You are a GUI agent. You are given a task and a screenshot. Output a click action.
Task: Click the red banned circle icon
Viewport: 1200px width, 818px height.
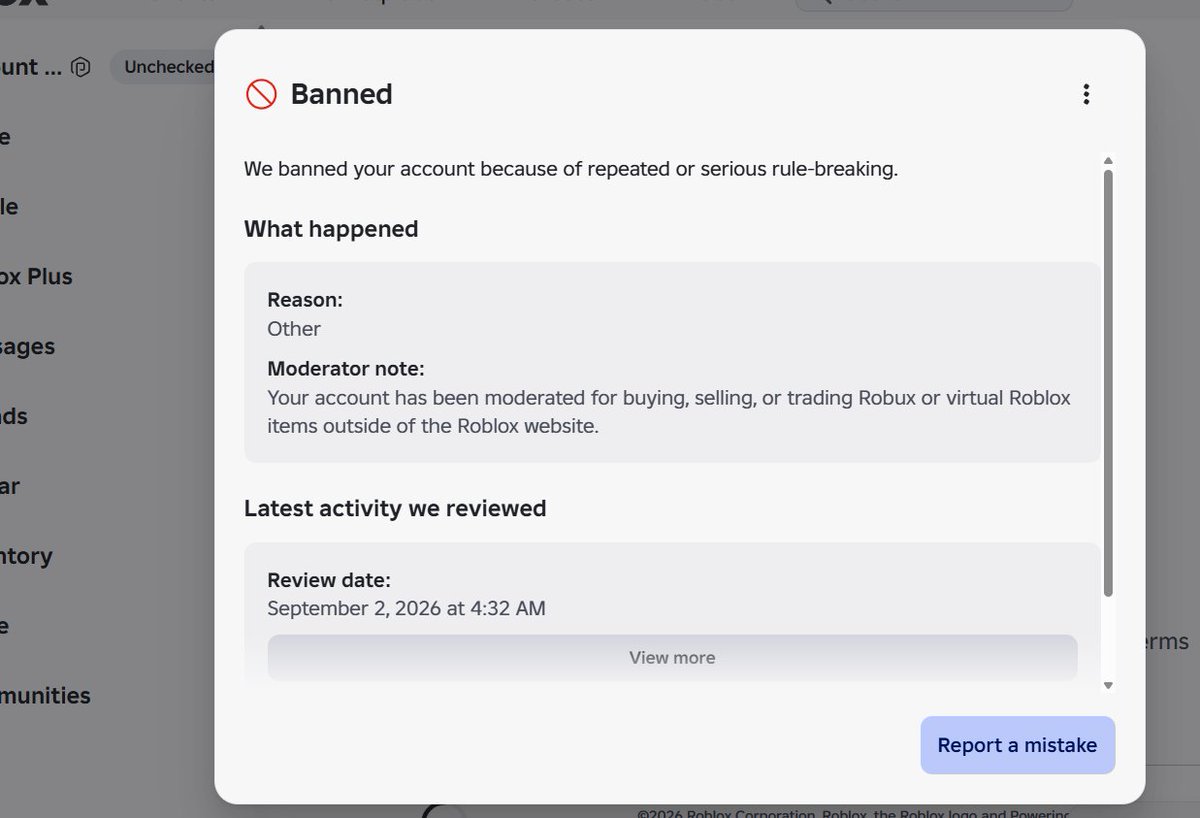(261, 94)
